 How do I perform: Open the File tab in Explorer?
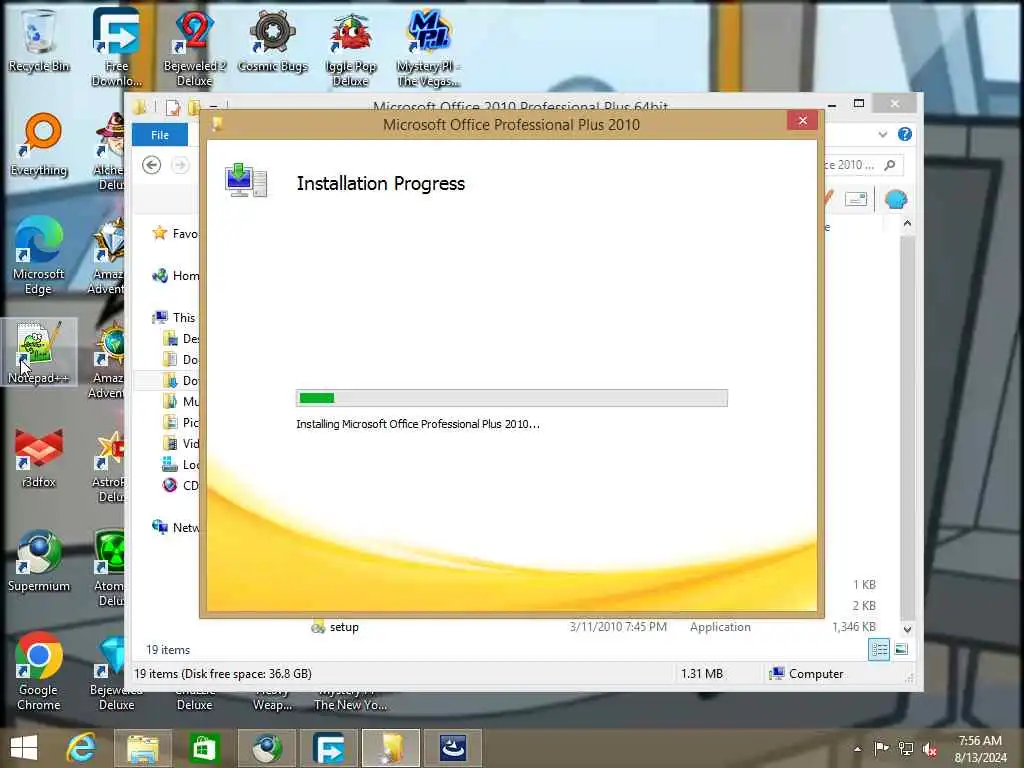[x=160, y=135]
